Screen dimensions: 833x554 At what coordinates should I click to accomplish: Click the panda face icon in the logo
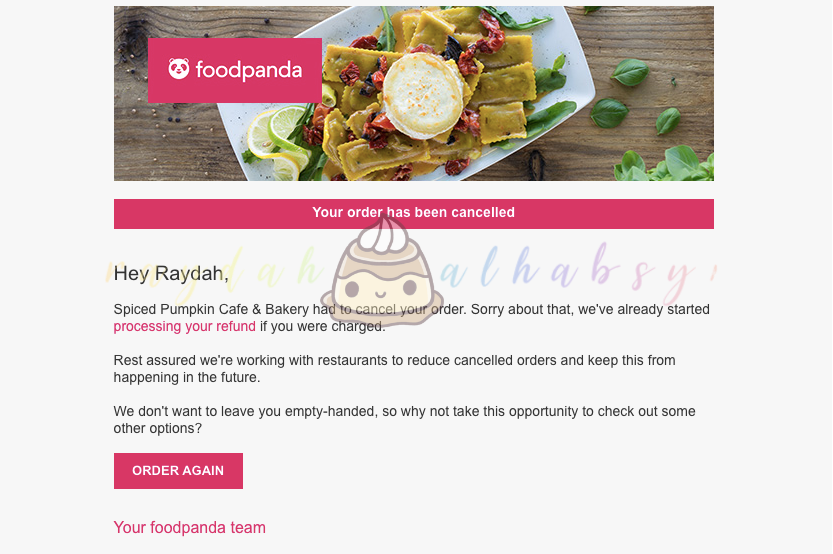pyautogui.click(x=178, y=69)
